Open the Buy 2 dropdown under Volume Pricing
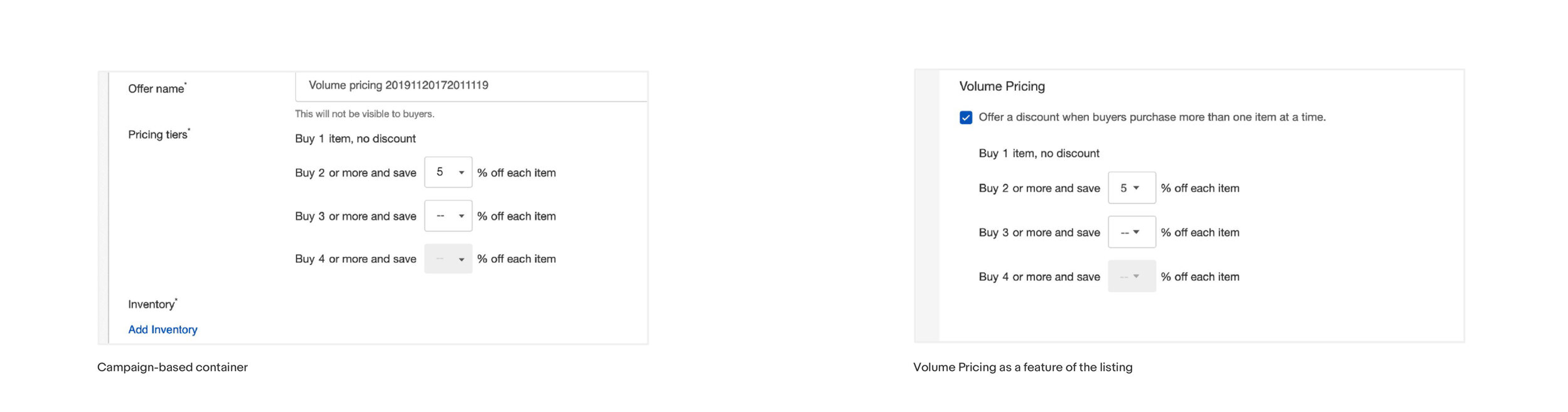The width and height of the screenshot is (1568, 412). tap(1131, 188)
